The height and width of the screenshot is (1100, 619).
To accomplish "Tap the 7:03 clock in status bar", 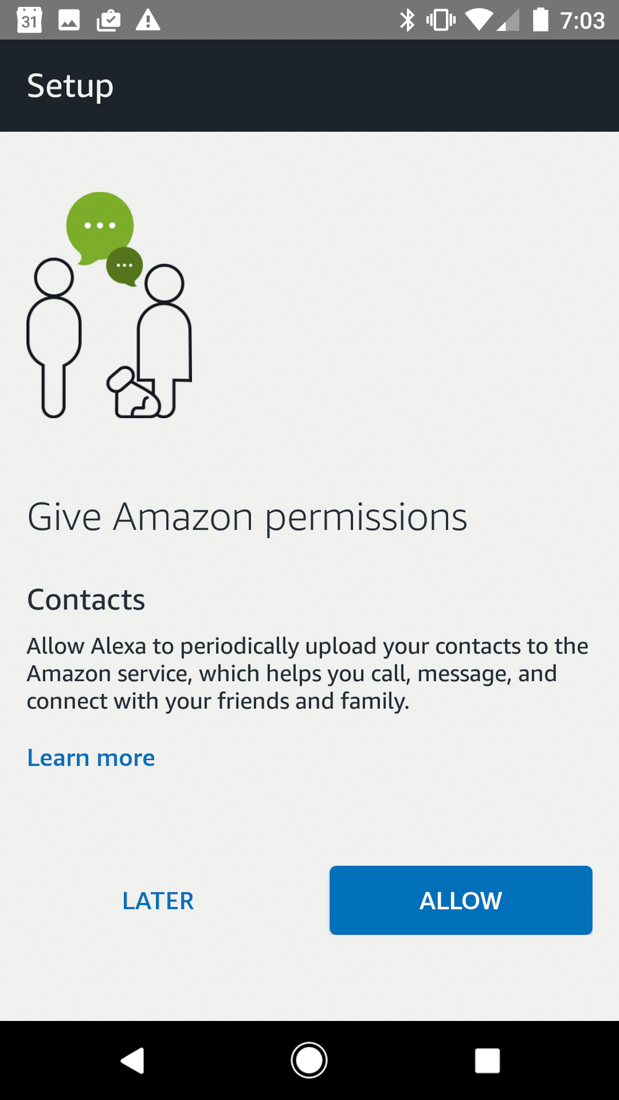I will tap(582, 20).
